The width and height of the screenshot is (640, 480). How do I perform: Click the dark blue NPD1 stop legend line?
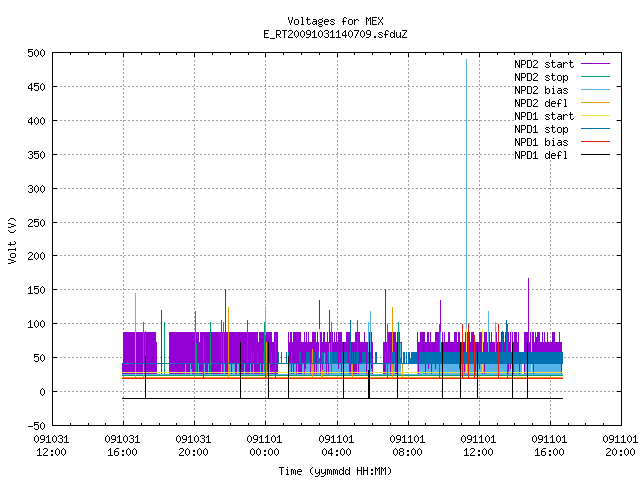[x=595, y=129]
